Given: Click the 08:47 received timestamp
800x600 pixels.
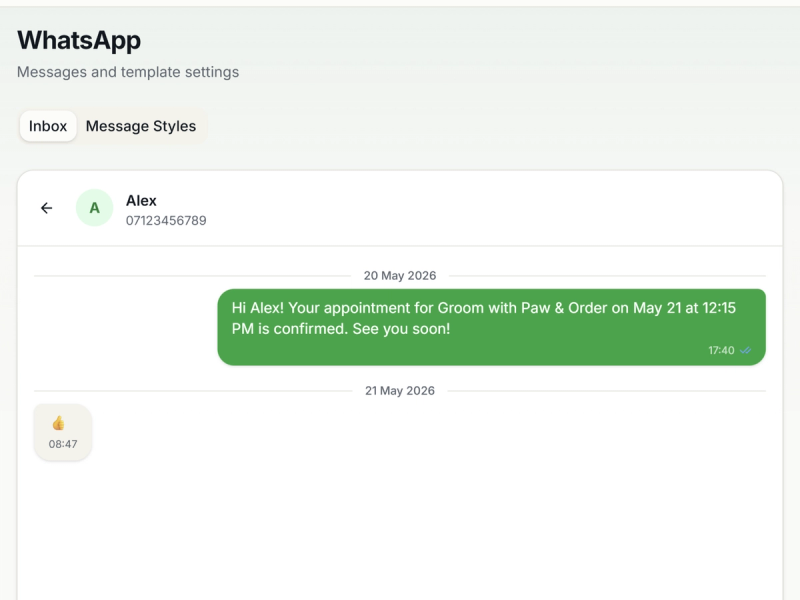Looking at the screenshot, I should 63,444.
